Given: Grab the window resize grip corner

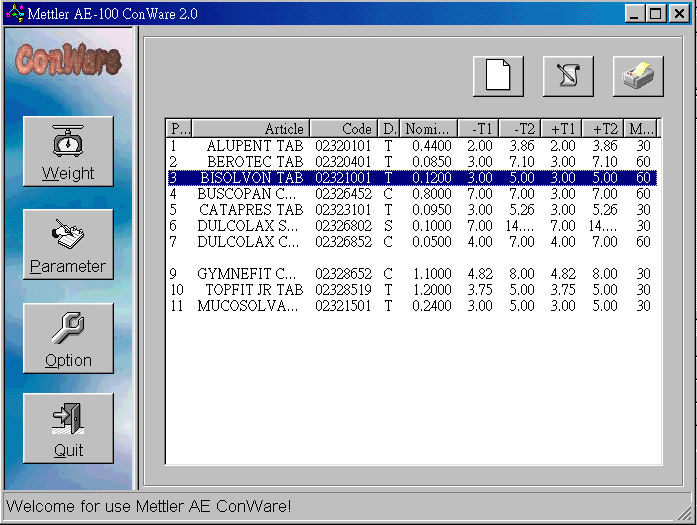Looking at the screenshot, I should (685, 513).
